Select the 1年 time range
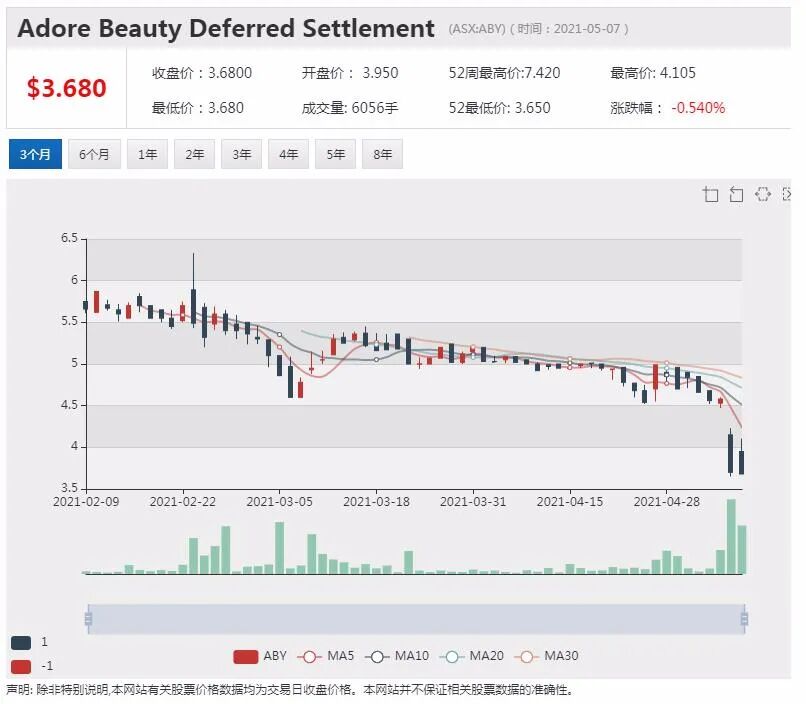806x704 pixels. tap(147, 154)
